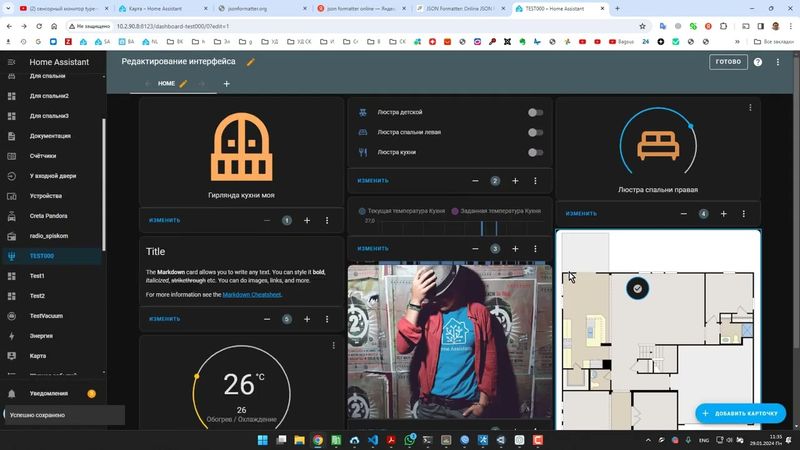Add a new view with plus icon
The height and width of the screenshot is (450, 800).
[x=227, y=84]
